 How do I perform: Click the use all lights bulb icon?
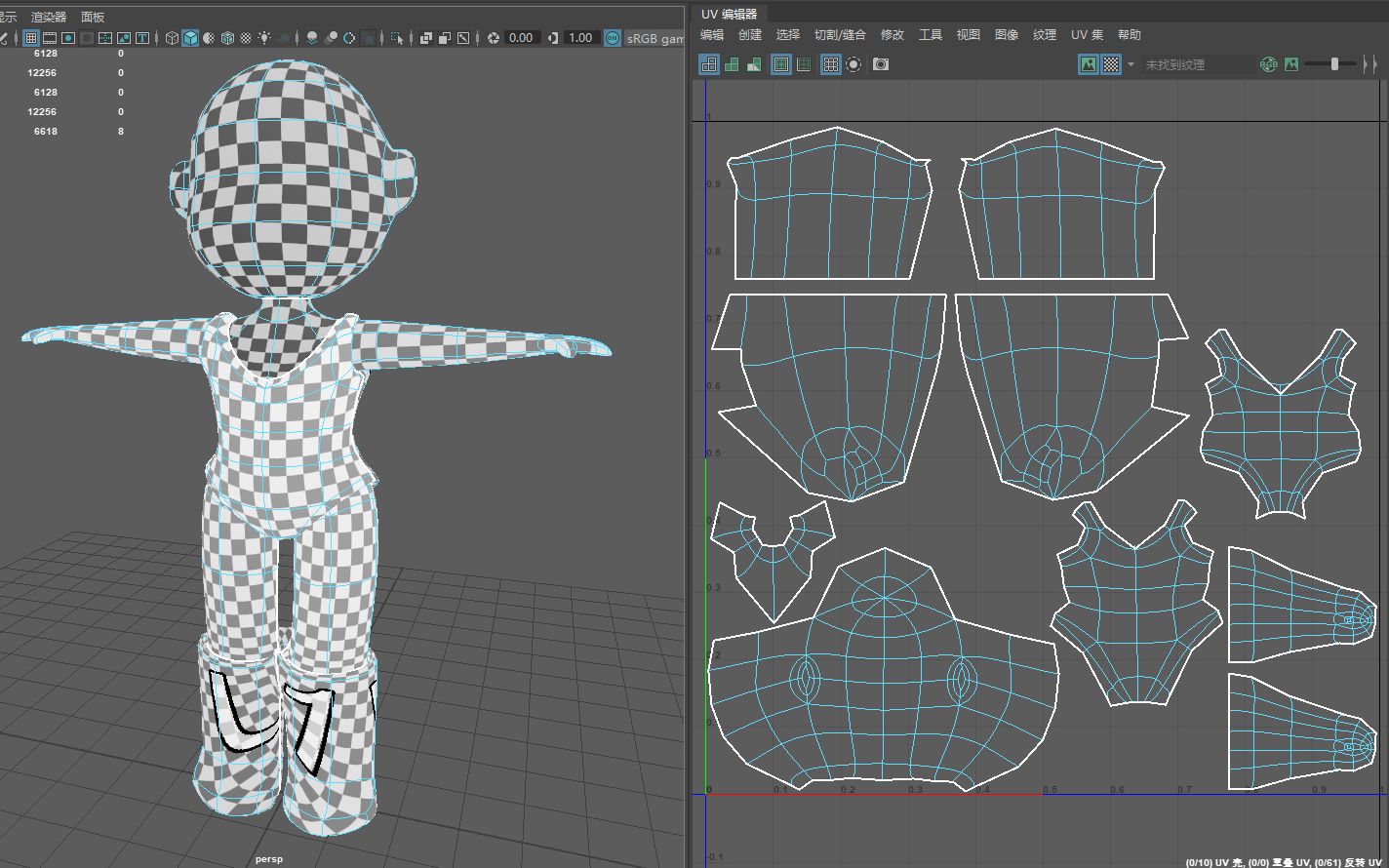point(264,38)
